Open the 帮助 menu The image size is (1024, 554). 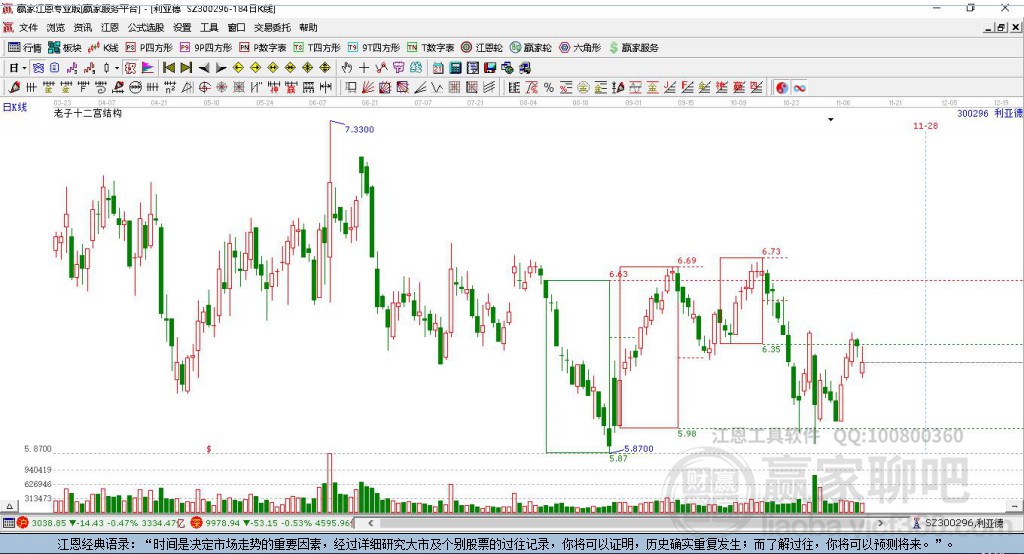click(x=308, y=27)
